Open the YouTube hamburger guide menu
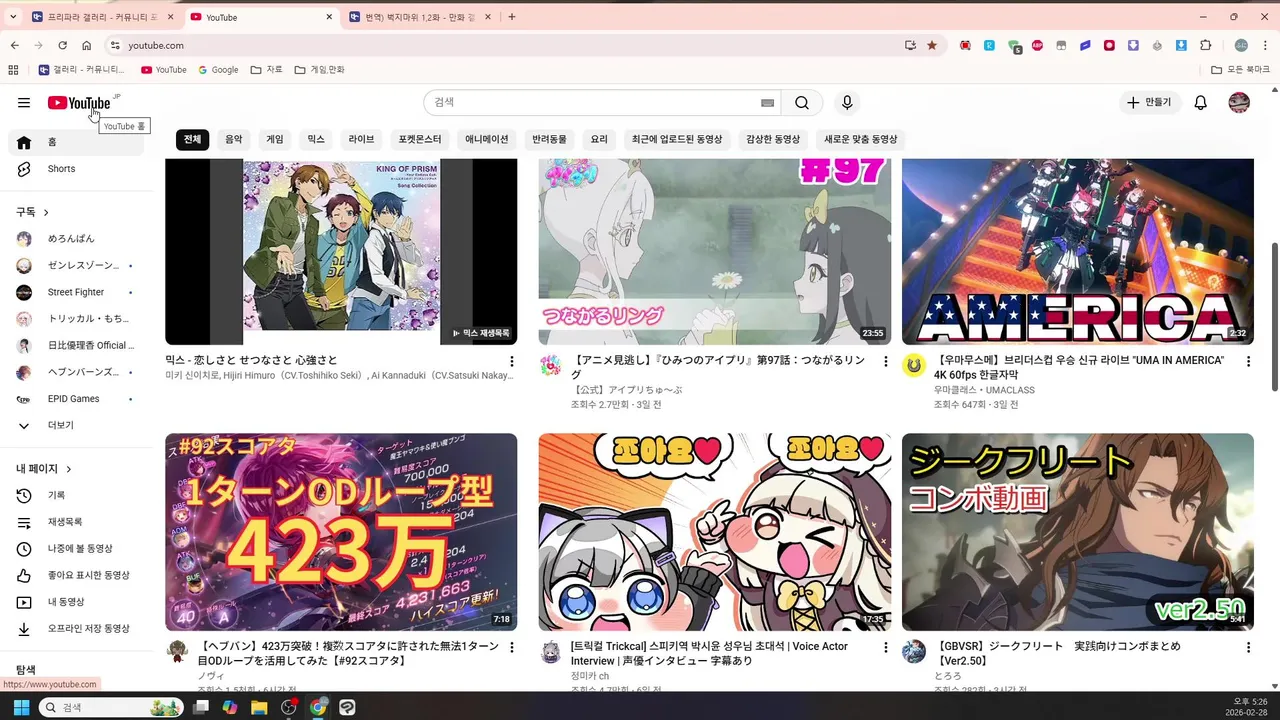 tap(23, 103)
